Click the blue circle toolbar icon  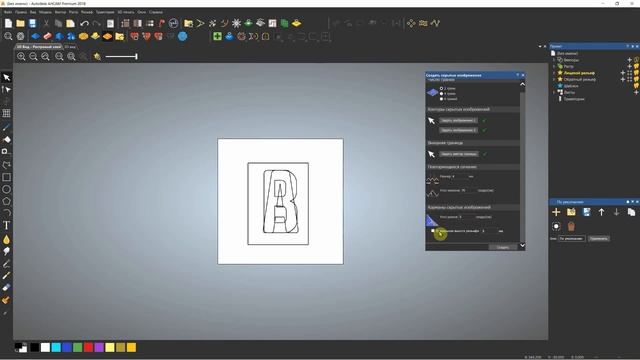click(183, 36)
